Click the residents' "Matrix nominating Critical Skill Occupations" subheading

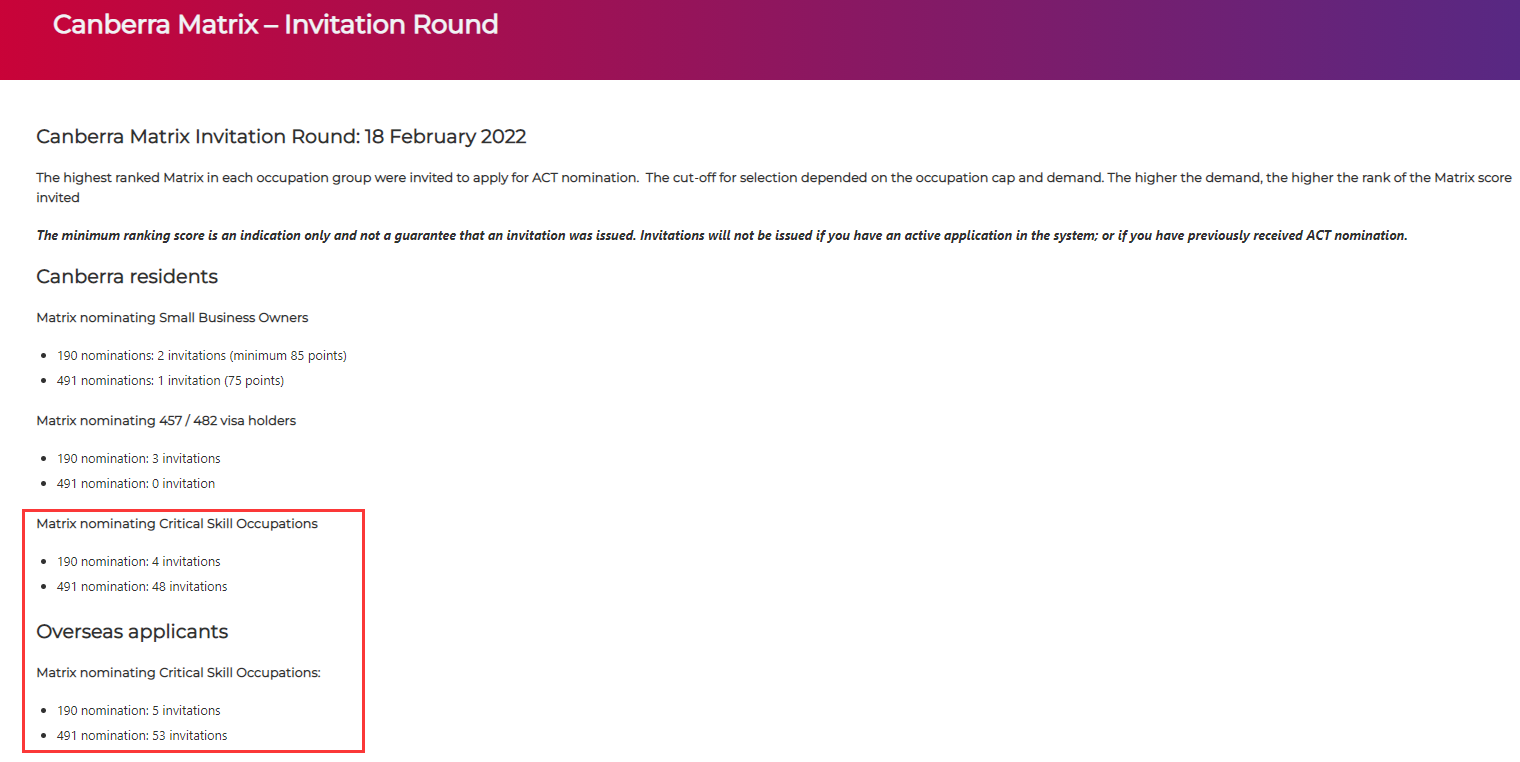pos(177,524)
